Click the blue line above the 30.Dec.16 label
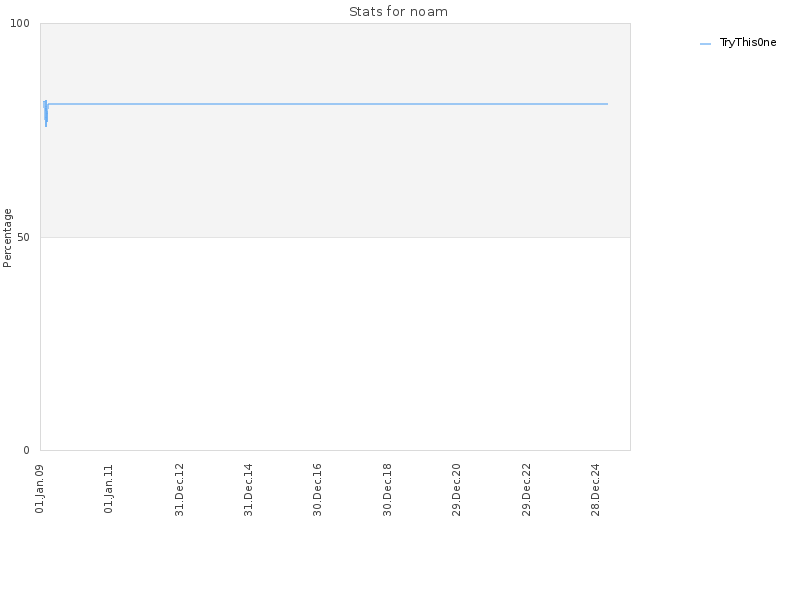The width and height of the screenshot is (800, 600). point(317,104)
